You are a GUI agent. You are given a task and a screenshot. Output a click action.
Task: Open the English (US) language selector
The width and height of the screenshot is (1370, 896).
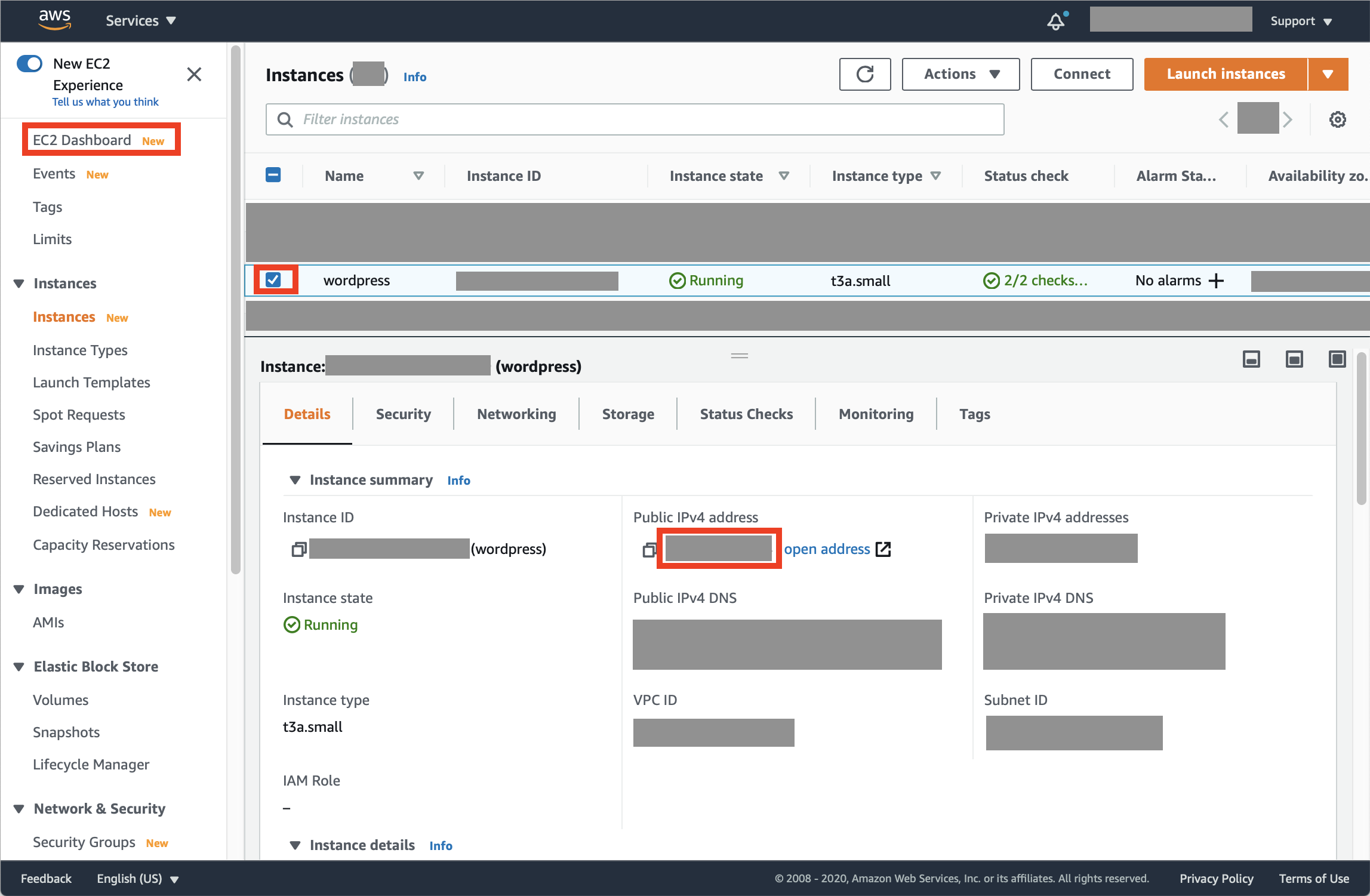pos(138,879)
